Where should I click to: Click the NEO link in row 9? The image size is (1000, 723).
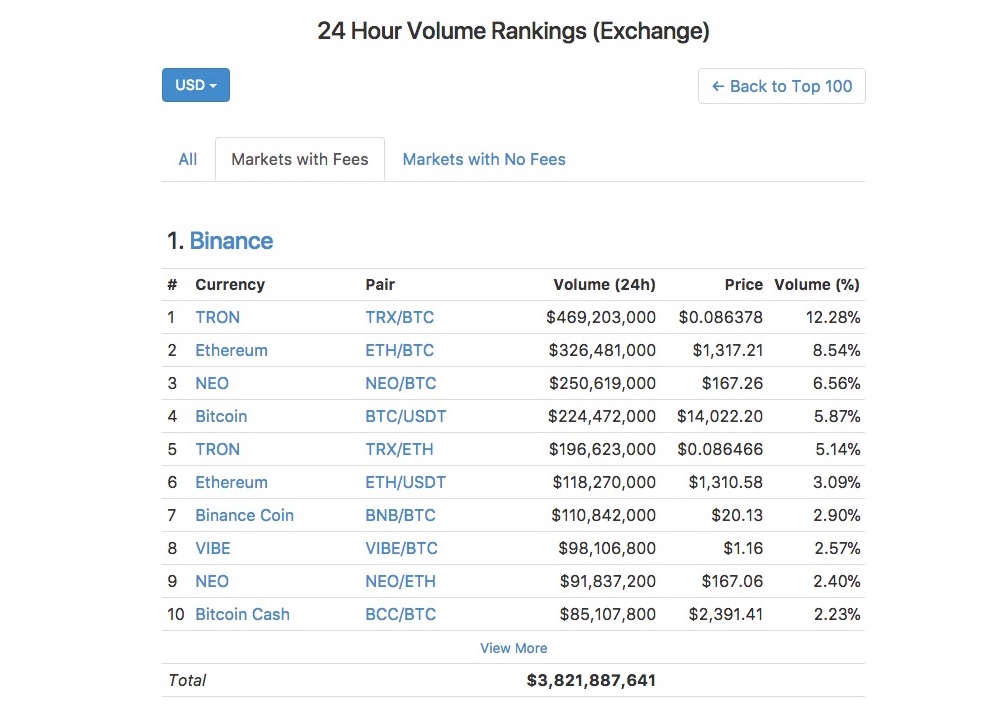[x=212, y=581]
